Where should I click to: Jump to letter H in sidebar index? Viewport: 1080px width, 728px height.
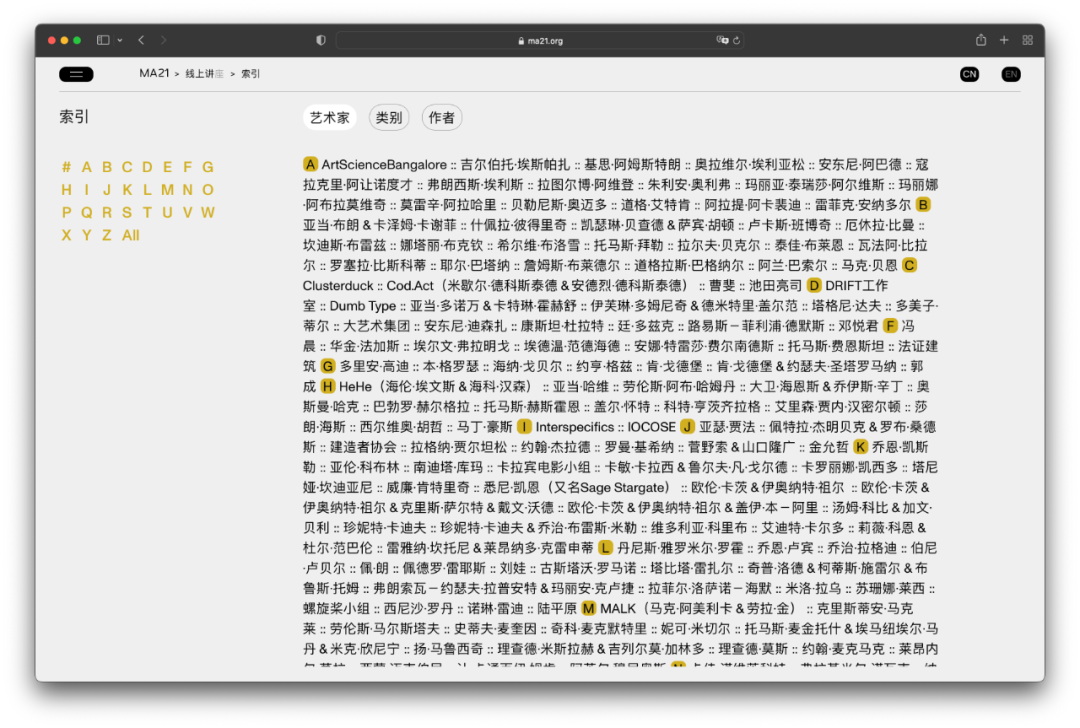click(66, 189)
